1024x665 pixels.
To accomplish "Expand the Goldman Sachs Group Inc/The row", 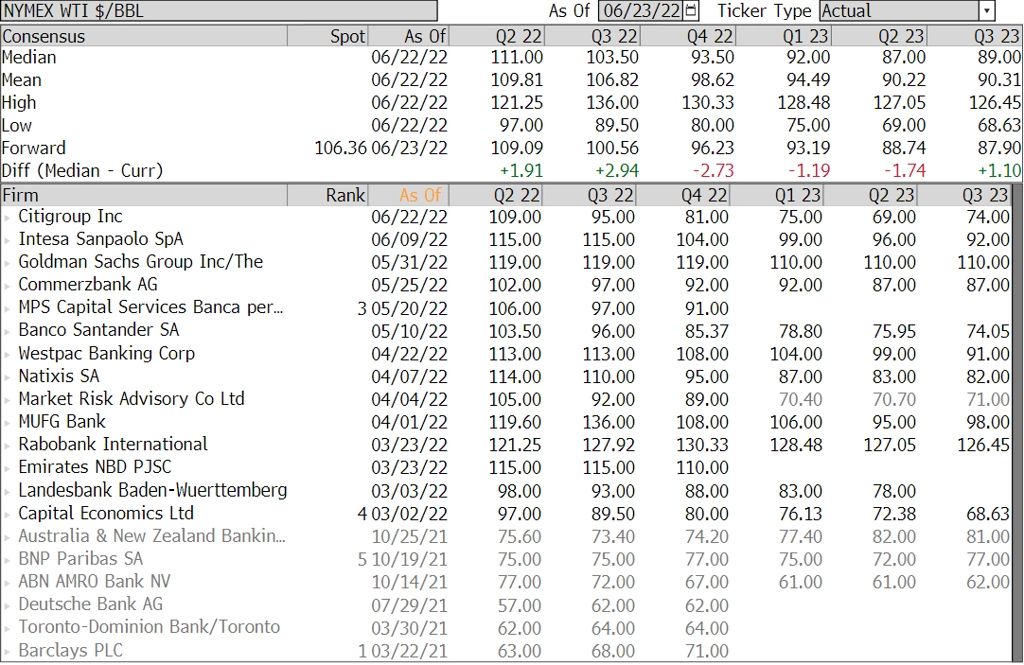I will pyautogui.click(x=7, y=263).
